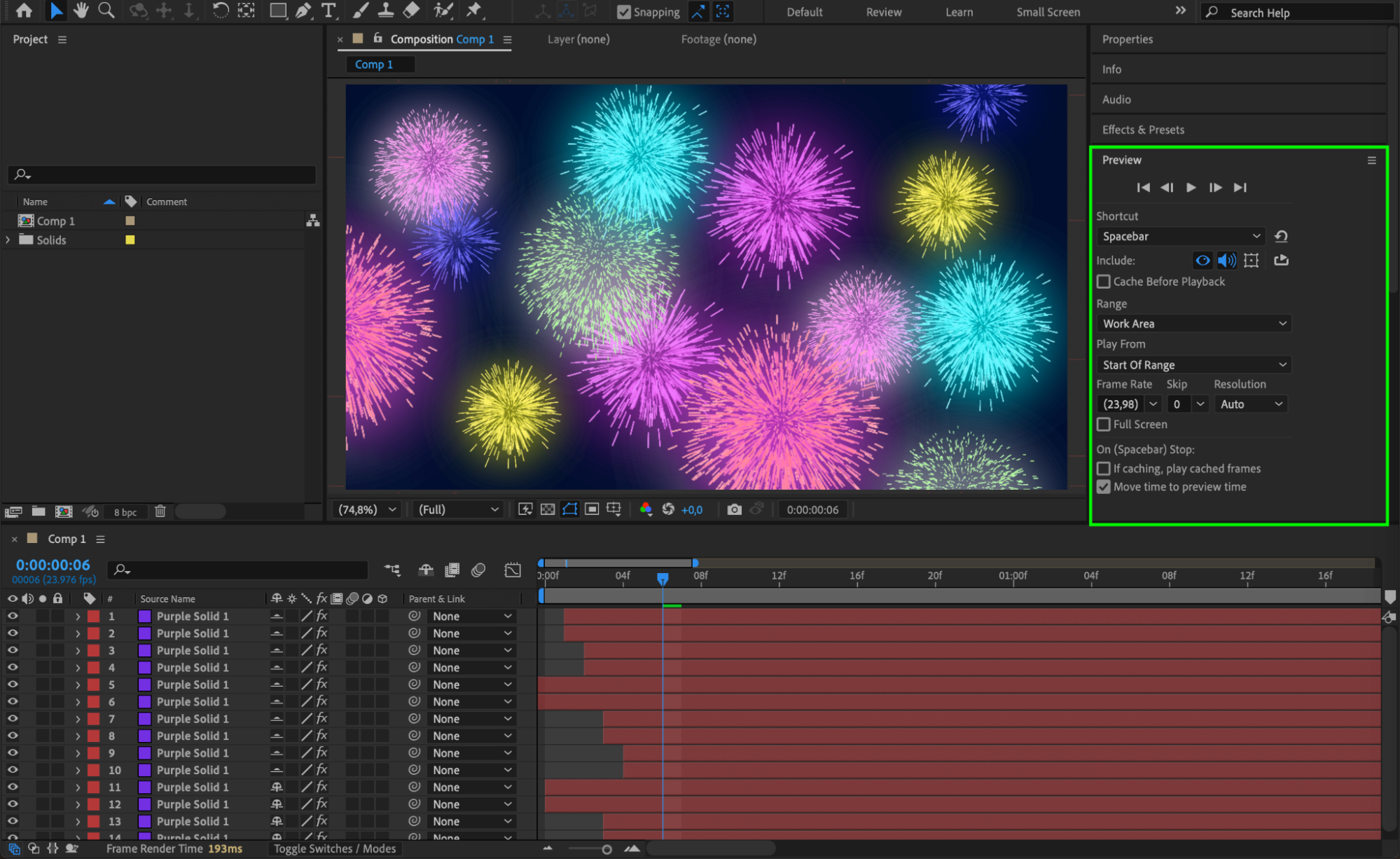Enable Cache Before Playback checkbox
The image size is (1400, 859).
tap(1104, 282)
